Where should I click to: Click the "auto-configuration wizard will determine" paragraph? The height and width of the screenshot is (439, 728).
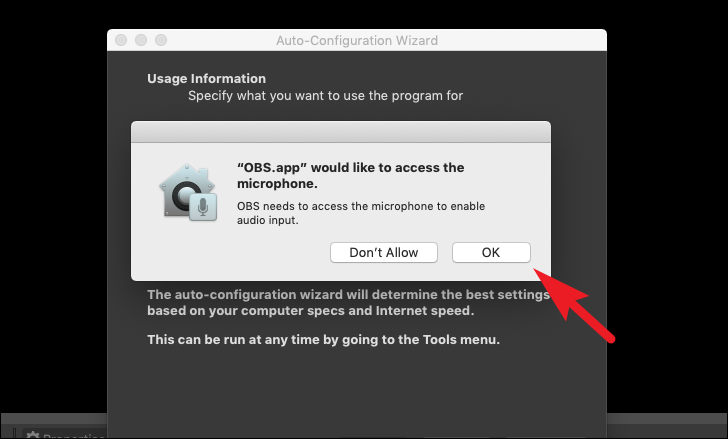[348, 303]
